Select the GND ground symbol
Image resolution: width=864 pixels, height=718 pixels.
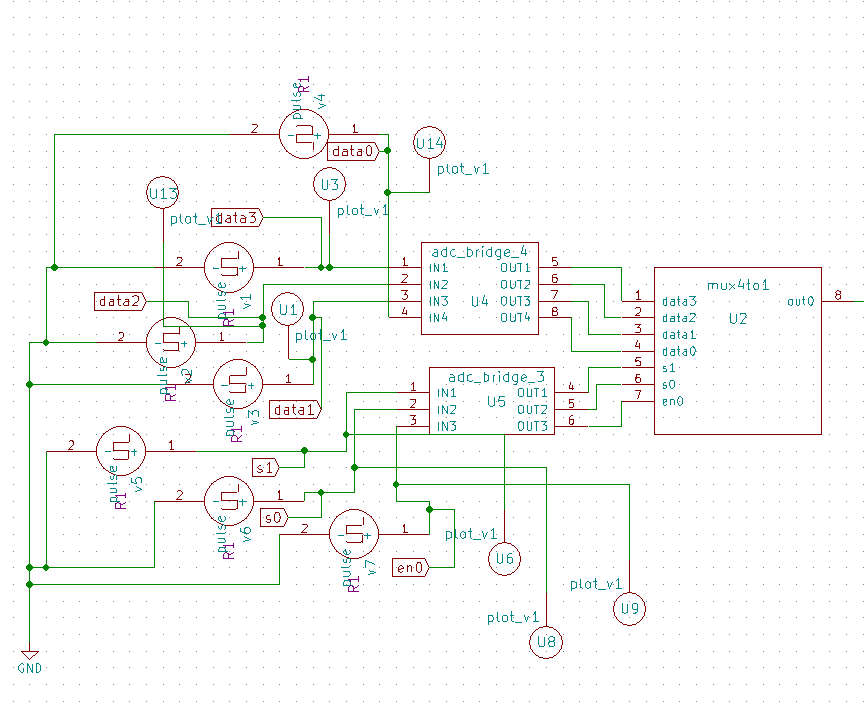[x=30, y=652]
